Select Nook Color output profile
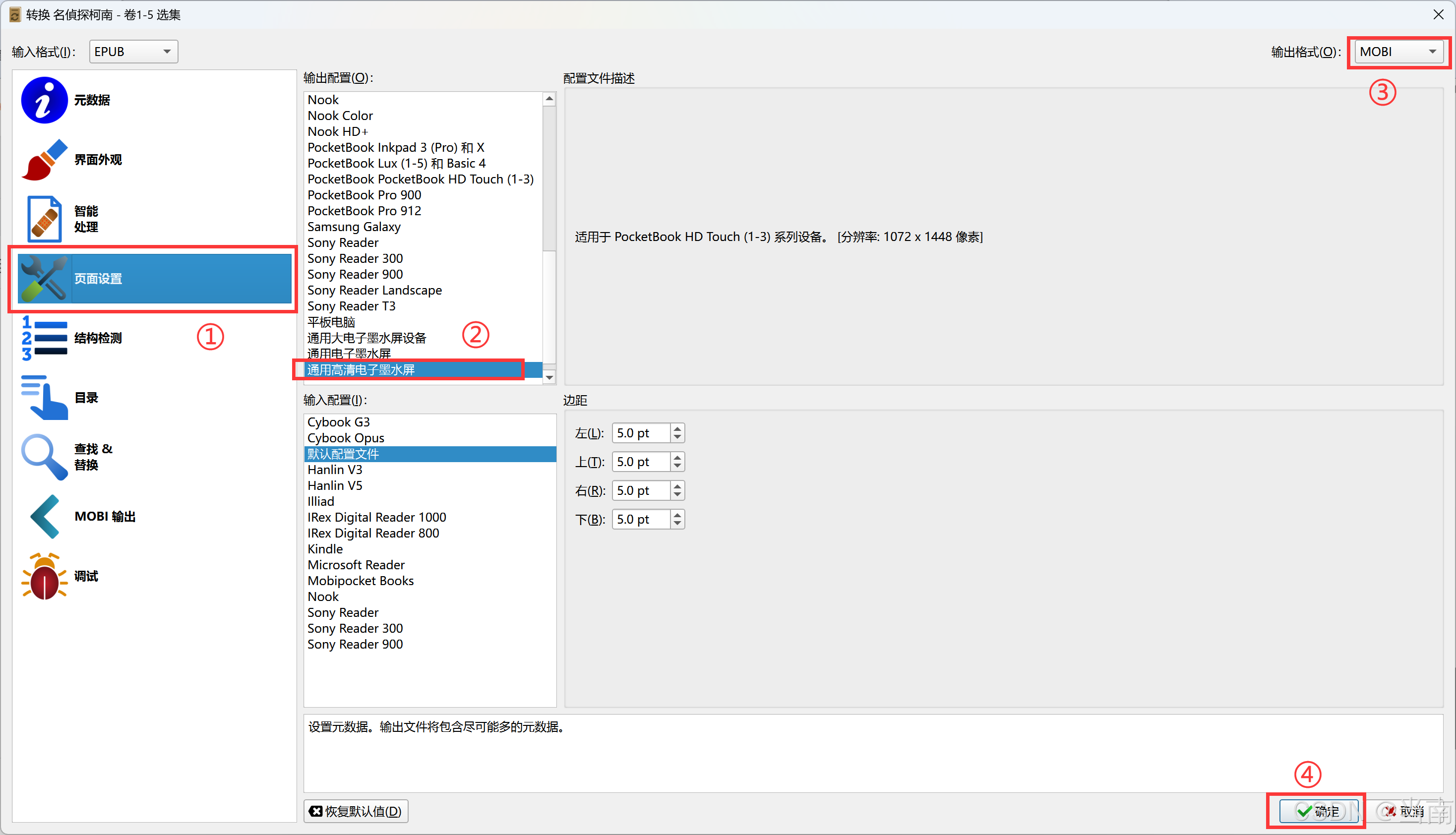This screenshot has width=1456, height=835. [x=340, y=115]
